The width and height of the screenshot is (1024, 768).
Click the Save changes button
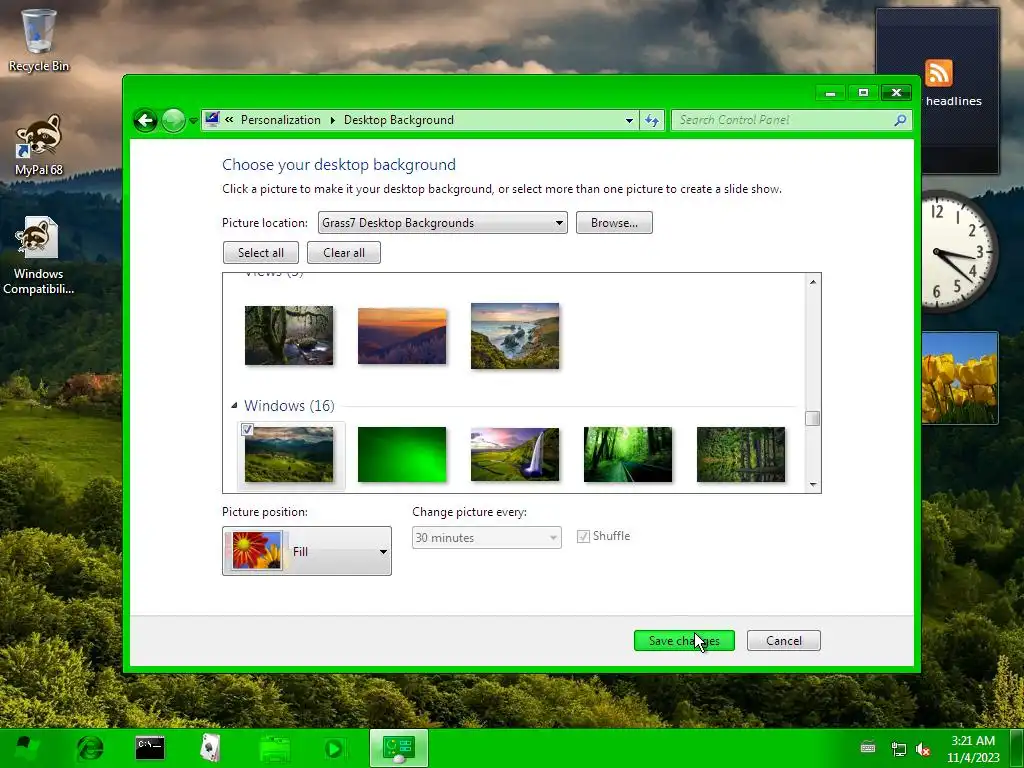[684, 641]
